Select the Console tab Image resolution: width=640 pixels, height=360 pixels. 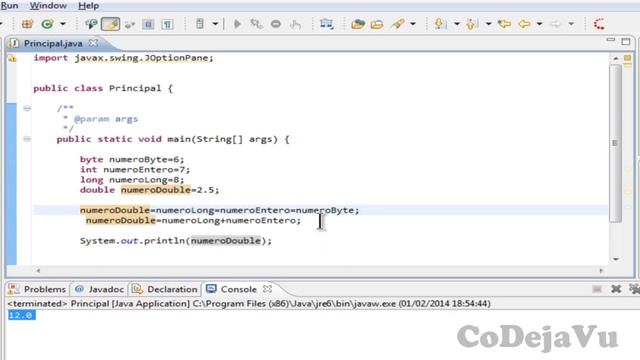pos(232,289)
